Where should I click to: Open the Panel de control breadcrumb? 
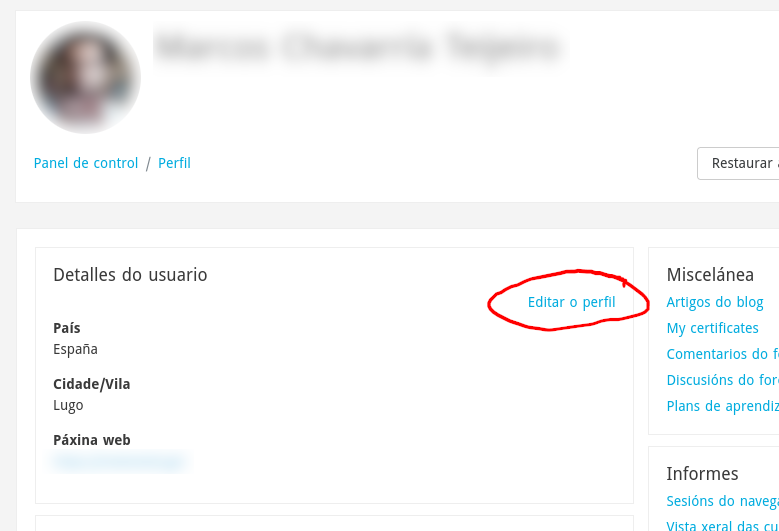[x=86, y=163]
